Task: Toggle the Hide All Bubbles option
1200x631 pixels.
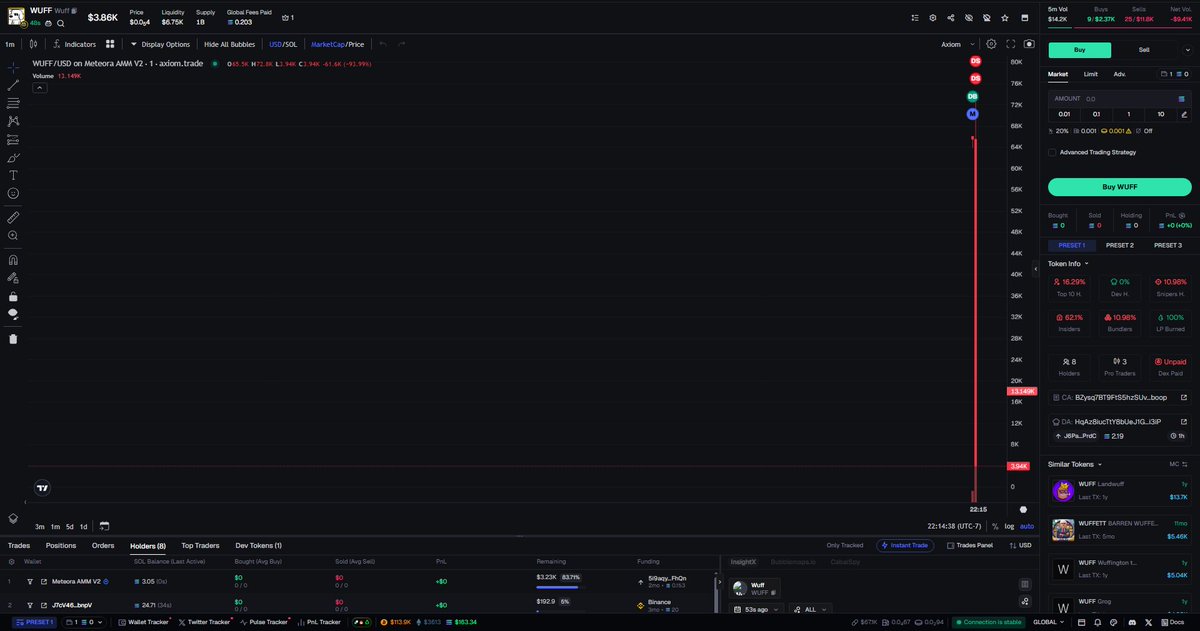Action: [230, 44]
